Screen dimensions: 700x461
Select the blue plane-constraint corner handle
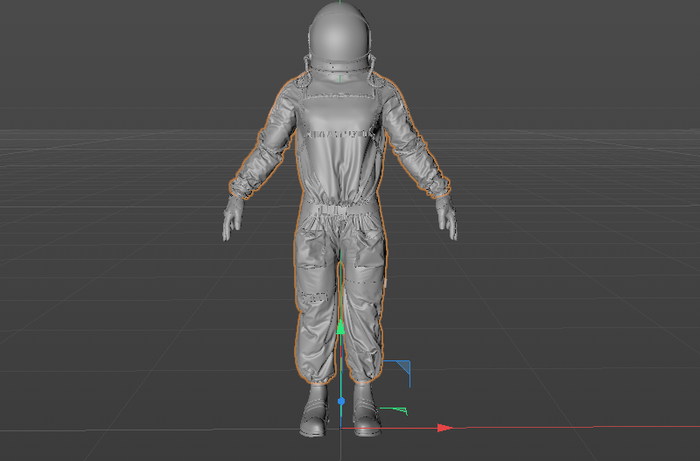[402, 369]
